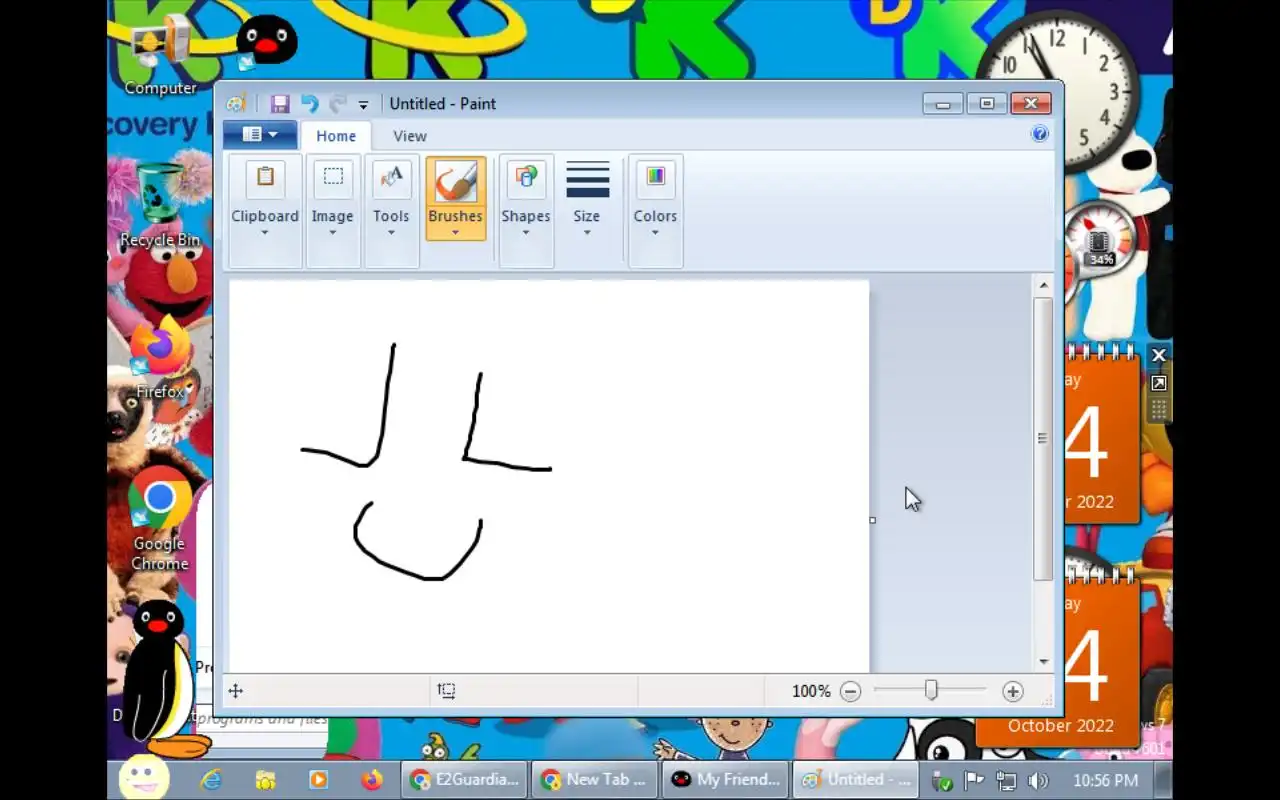Select the Recycle Bin desktop icon

point(160,206)
